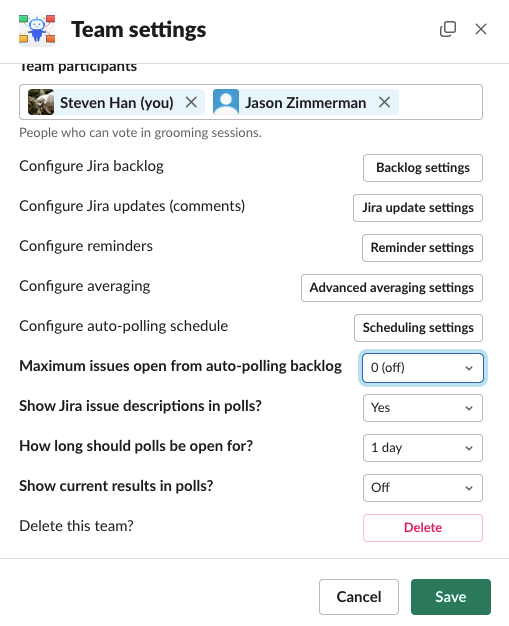The width and height of the screenshot is (509, 626).
Task: Click the app robot icon in header
Action: coord(37,30)
